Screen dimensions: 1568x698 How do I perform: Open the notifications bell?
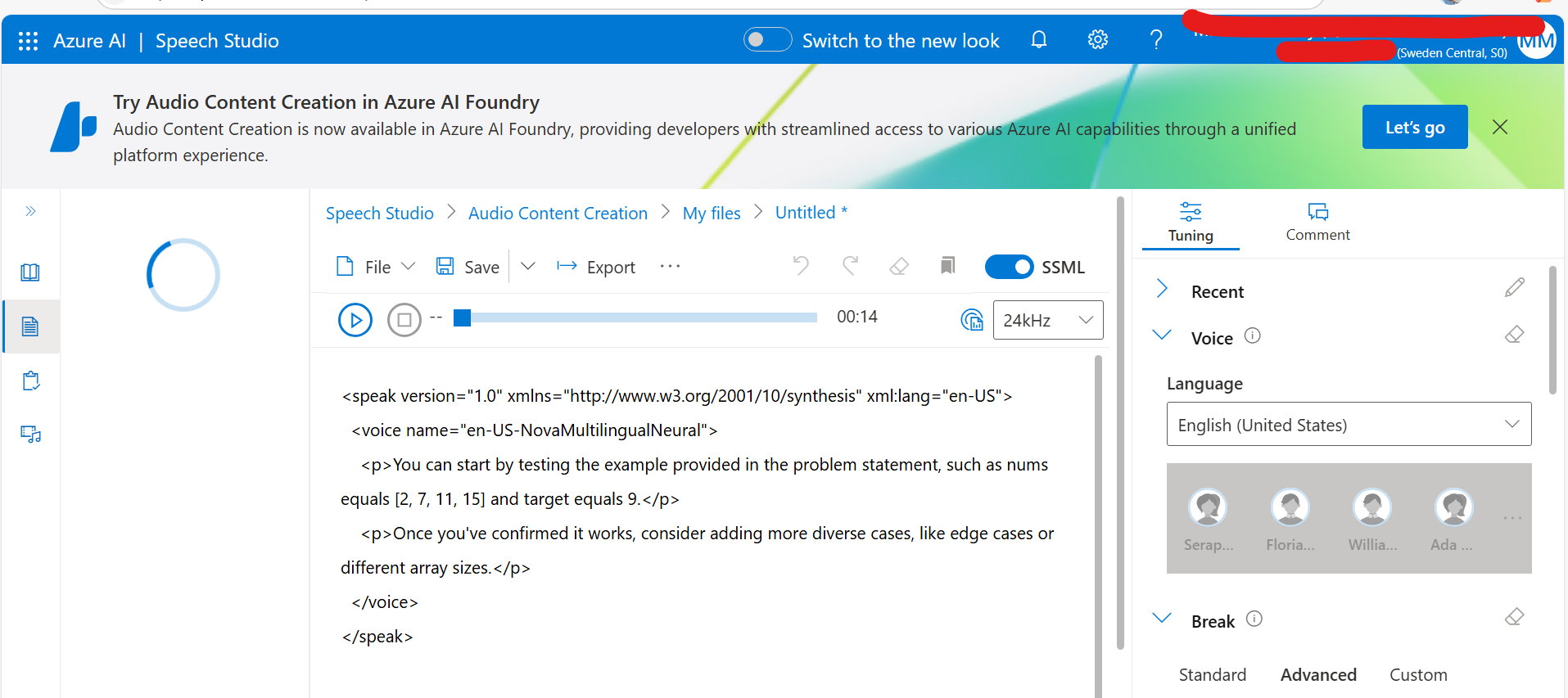1039,39
